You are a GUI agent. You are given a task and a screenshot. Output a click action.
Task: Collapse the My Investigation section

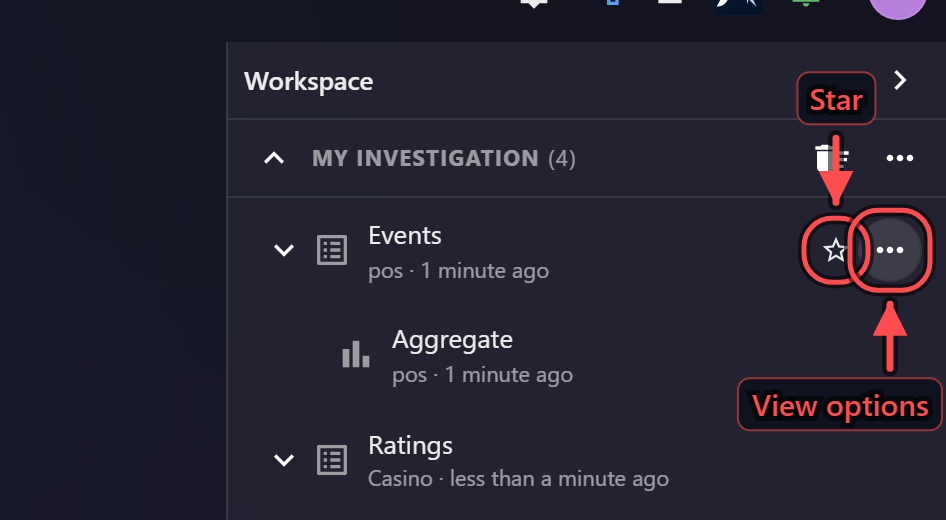coord(274,158)
